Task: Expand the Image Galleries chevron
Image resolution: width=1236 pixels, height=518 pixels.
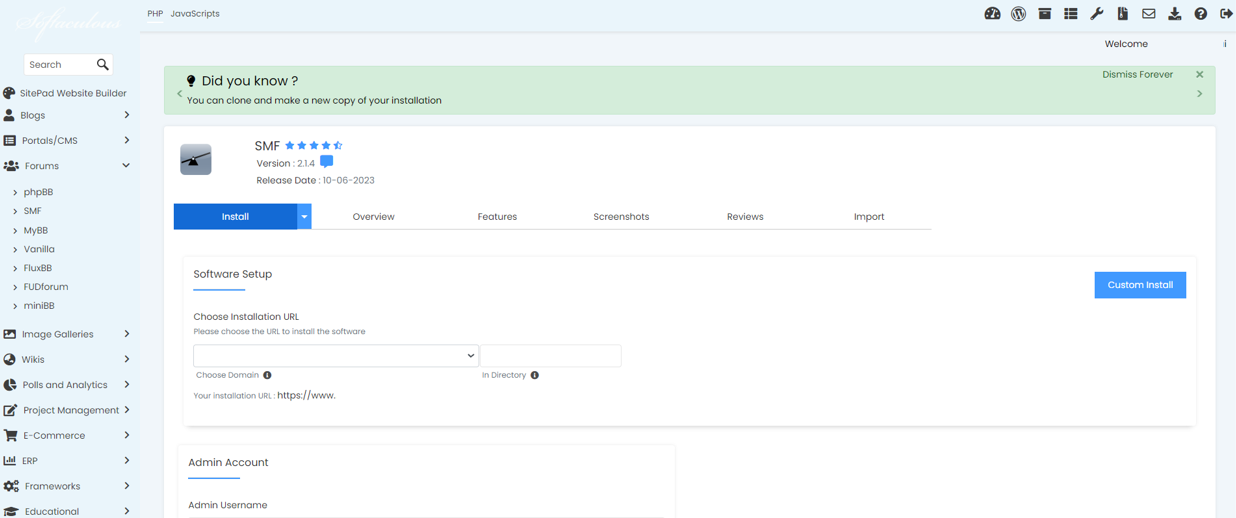Action: [x=127, y=334]
